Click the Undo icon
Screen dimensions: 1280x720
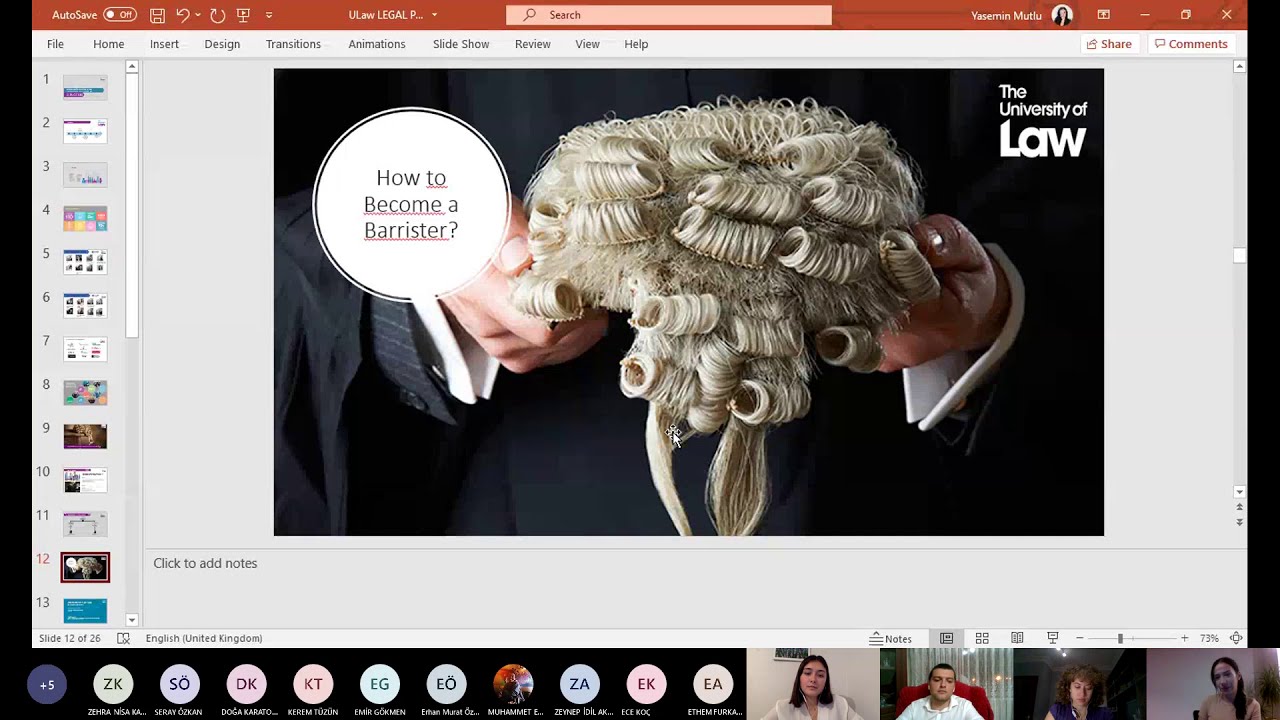pyautogui.click(x=183, y=15)
